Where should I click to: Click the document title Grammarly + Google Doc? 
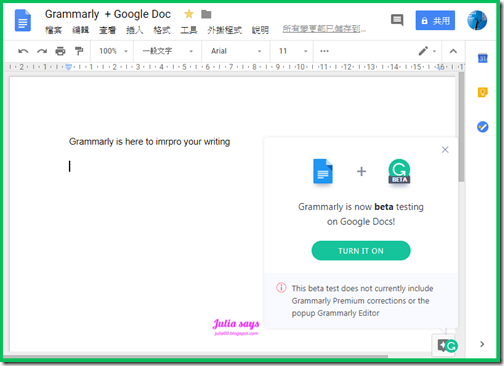(x=108, y=14)
